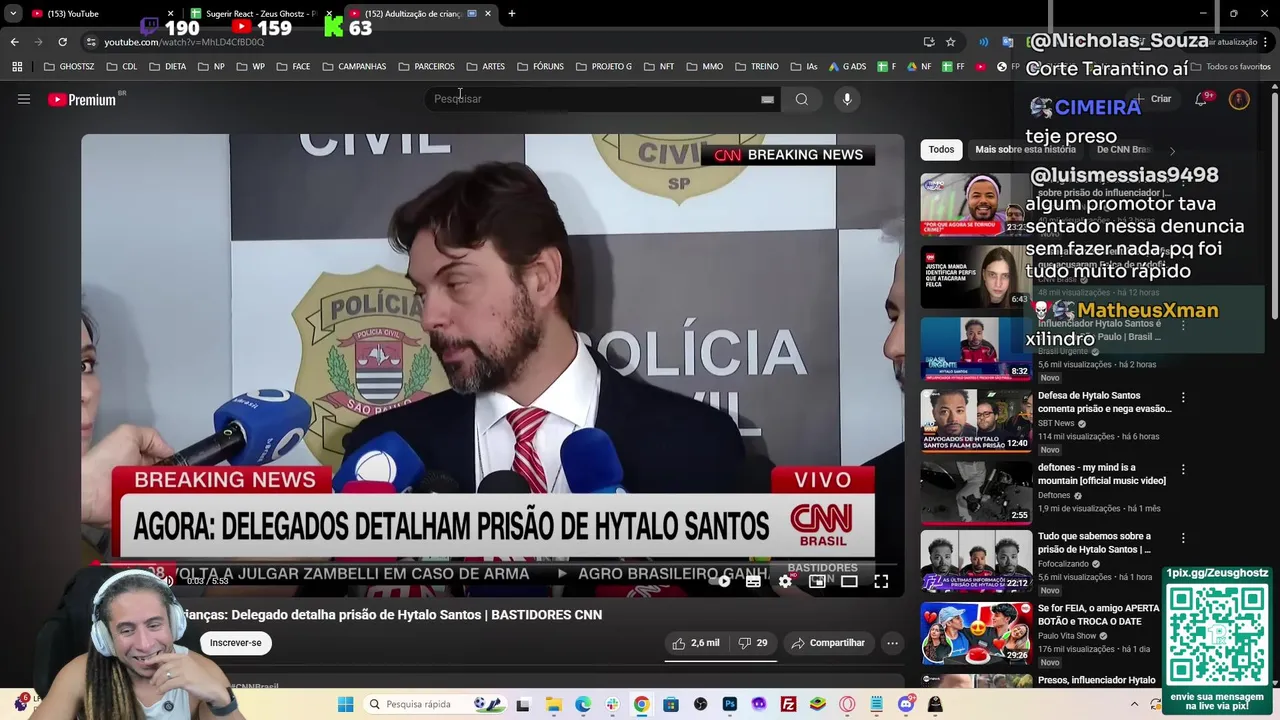Screen dimensions: 1280x720
Task: Bookmark this page with star icon
Action: 950,42
